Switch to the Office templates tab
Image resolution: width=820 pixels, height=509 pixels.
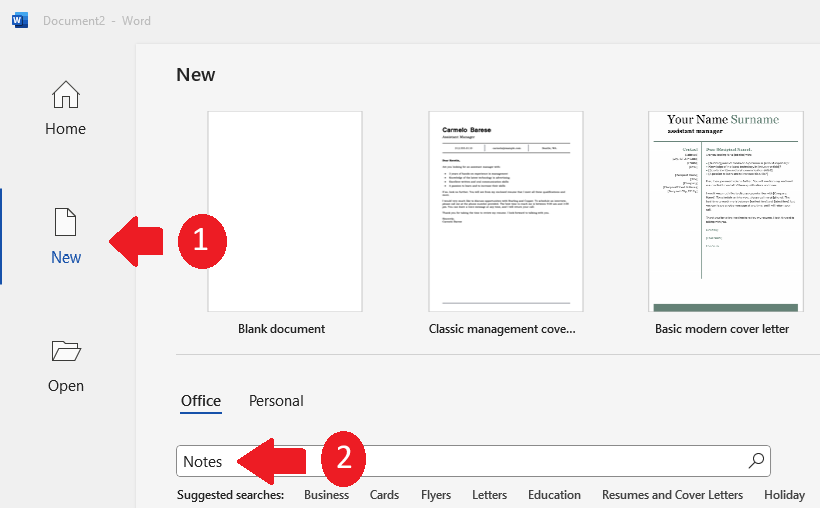click(x=201, y=401)
